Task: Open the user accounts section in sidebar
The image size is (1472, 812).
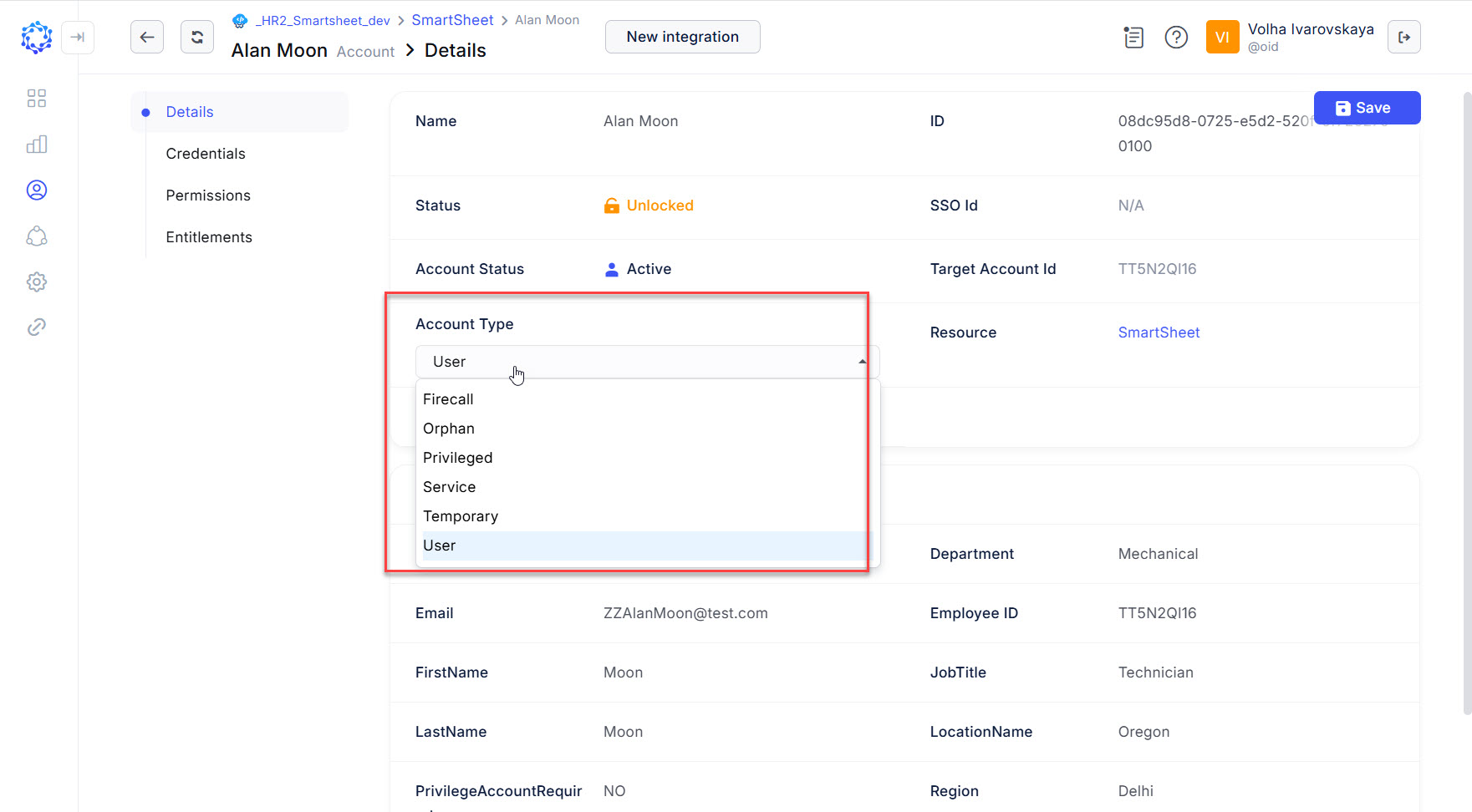Action: tap(37, 190)
